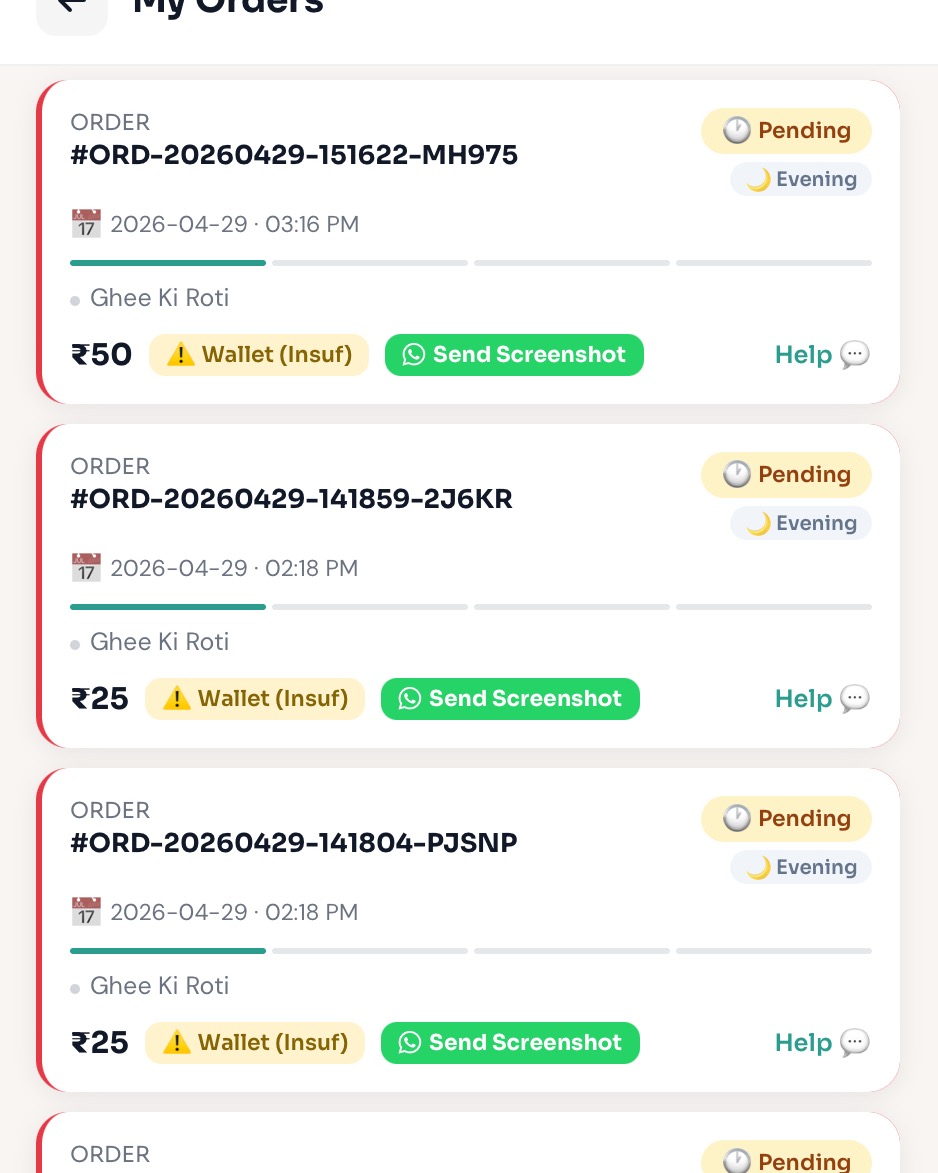Viewport: 938px width, 1173px height.
Task: Open Help for order 2J6KR
Action: tap(822, 699)
